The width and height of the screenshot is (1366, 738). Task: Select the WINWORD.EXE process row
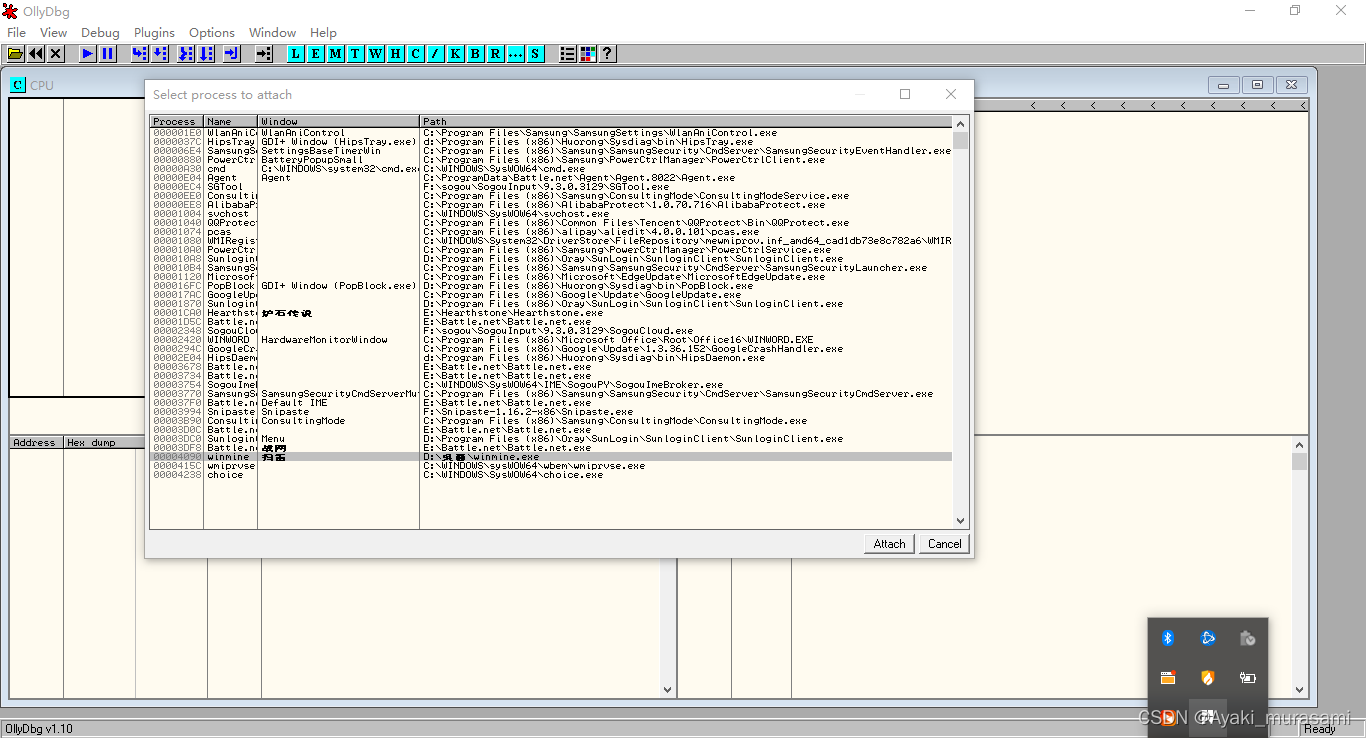[551, 340]
